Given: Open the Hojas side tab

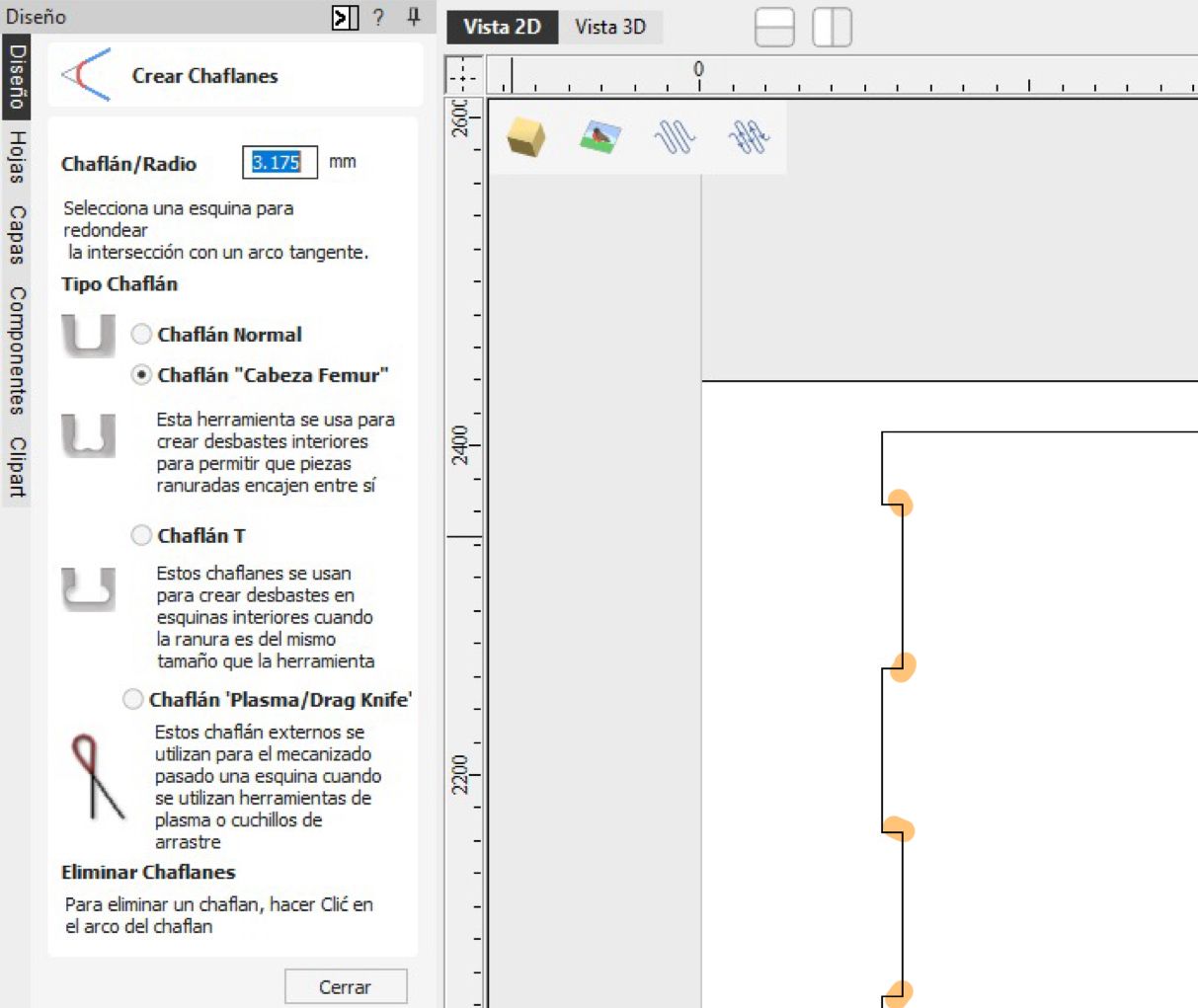Looking at the screenshot, I should [x=16, y=157].
